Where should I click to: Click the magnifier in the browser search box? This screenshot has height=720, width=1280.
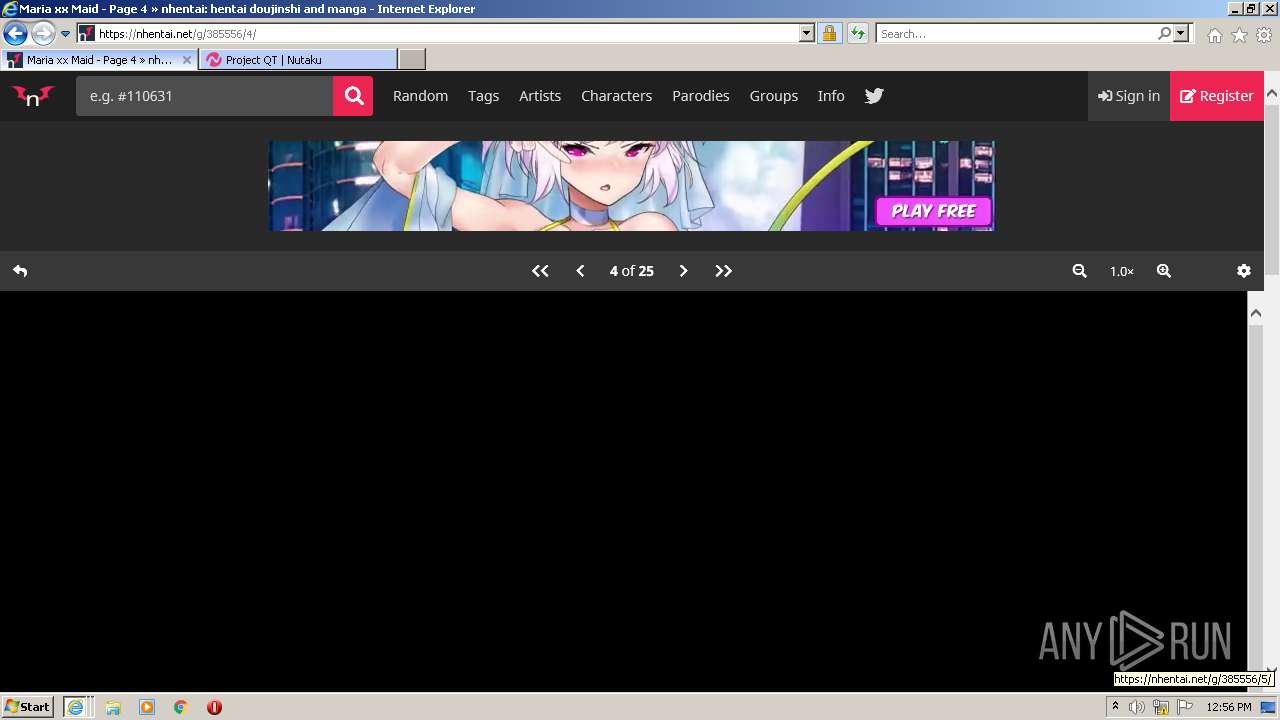(1164, 33)
